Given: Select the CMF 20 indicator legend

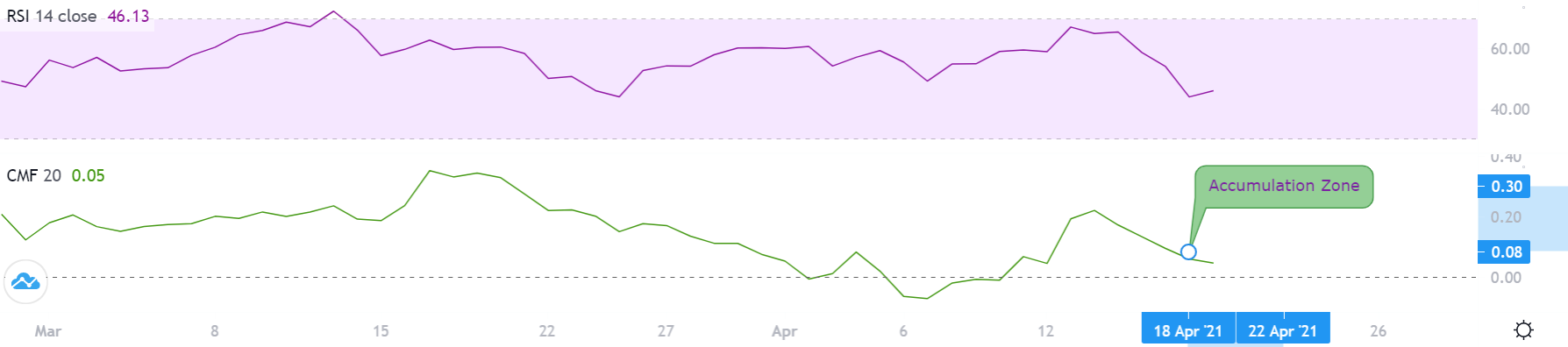Looking at the screenshot, I should click(x=34, y=176).
